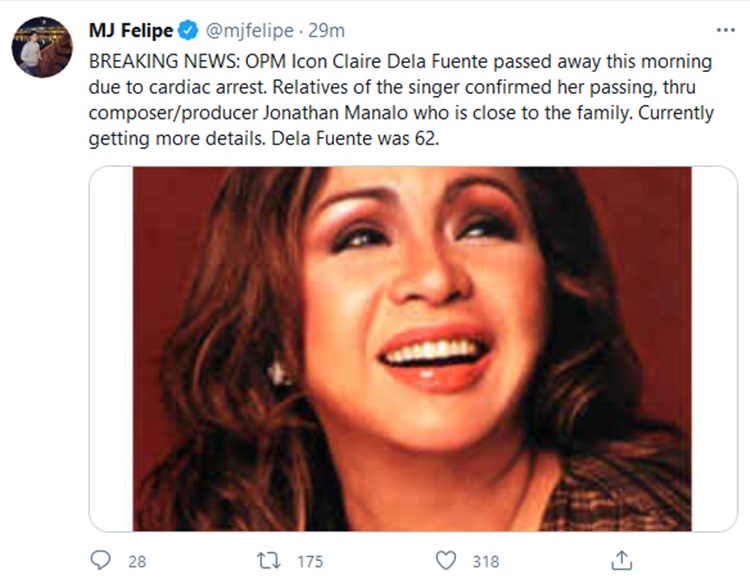The image size is (750, 588).
Task: Click the like count 318
Action: point(485,561)
